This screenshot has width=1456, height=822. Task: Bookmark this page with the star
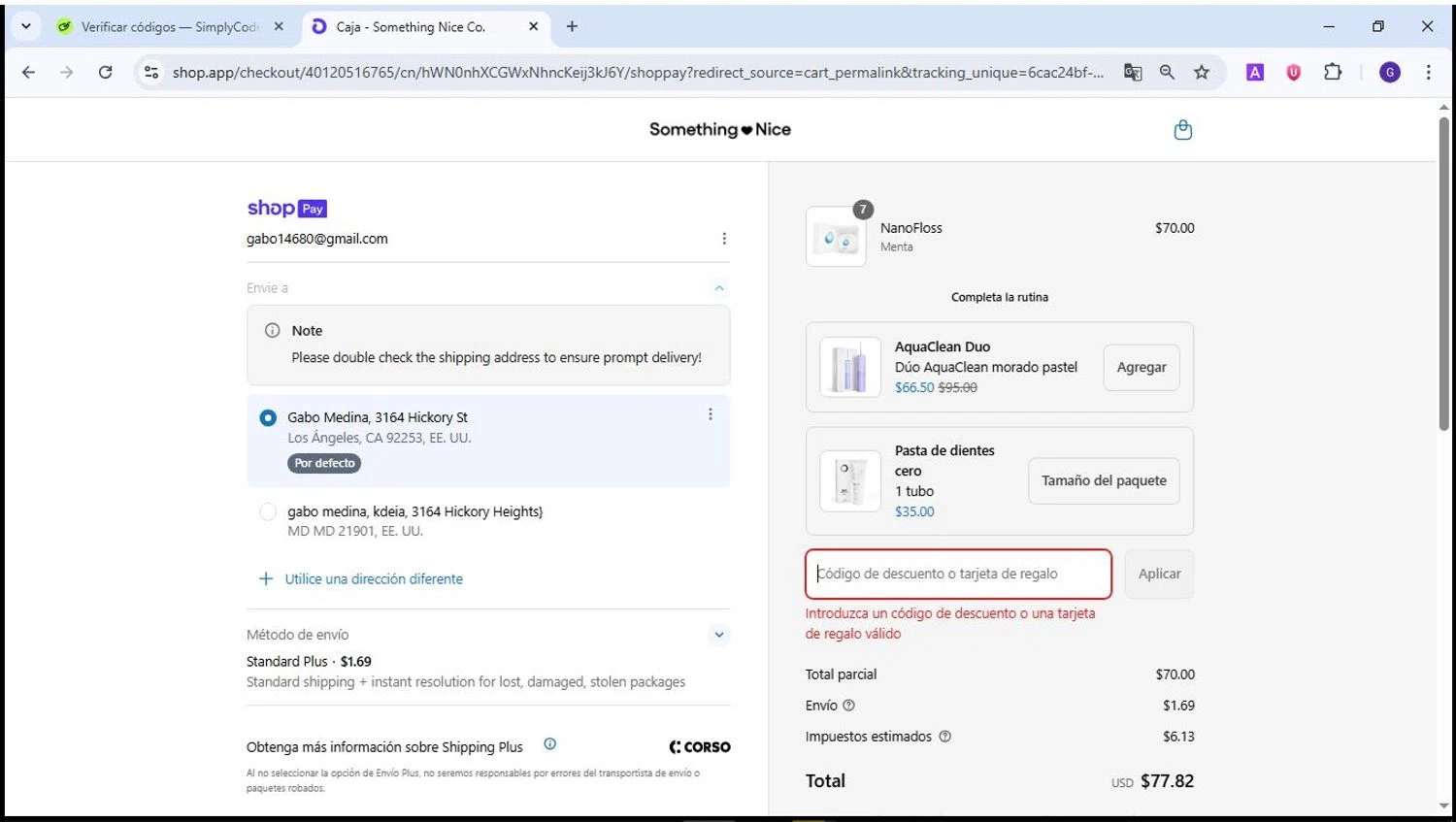click(x=1202, y=72)
